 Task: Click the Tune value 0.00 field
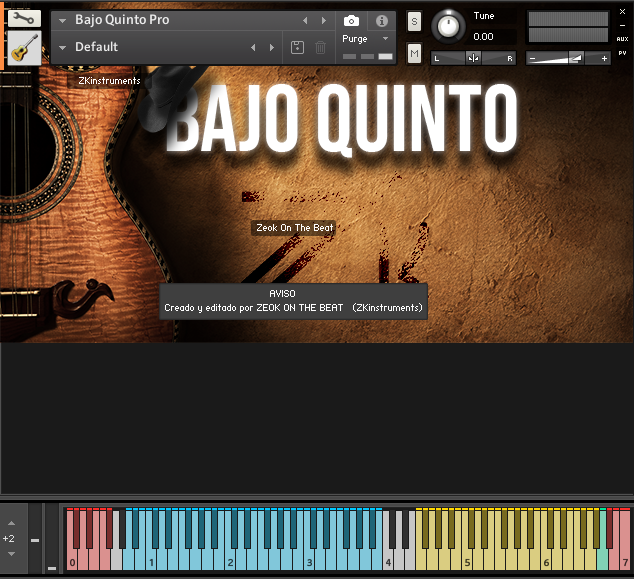pyautogui.click(x=494, y=37)
